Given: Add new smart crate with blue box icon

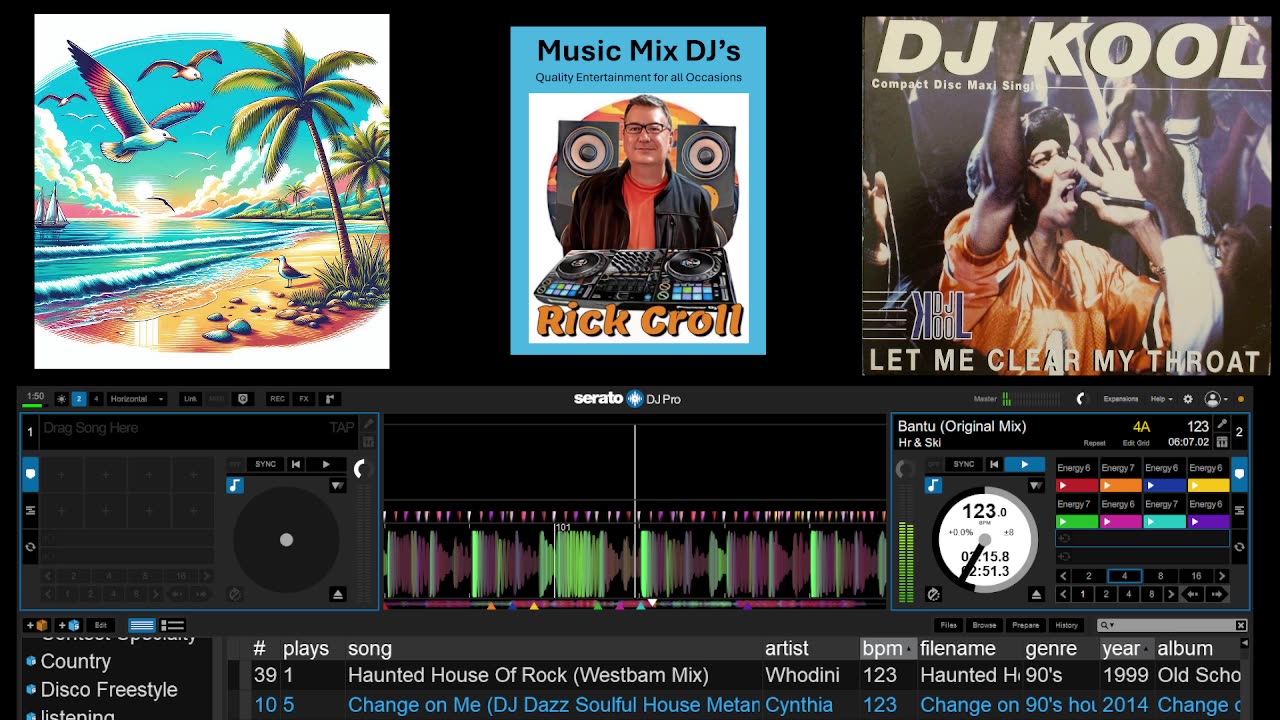Looking at the screenshot, I should click(x=69, y=625).
